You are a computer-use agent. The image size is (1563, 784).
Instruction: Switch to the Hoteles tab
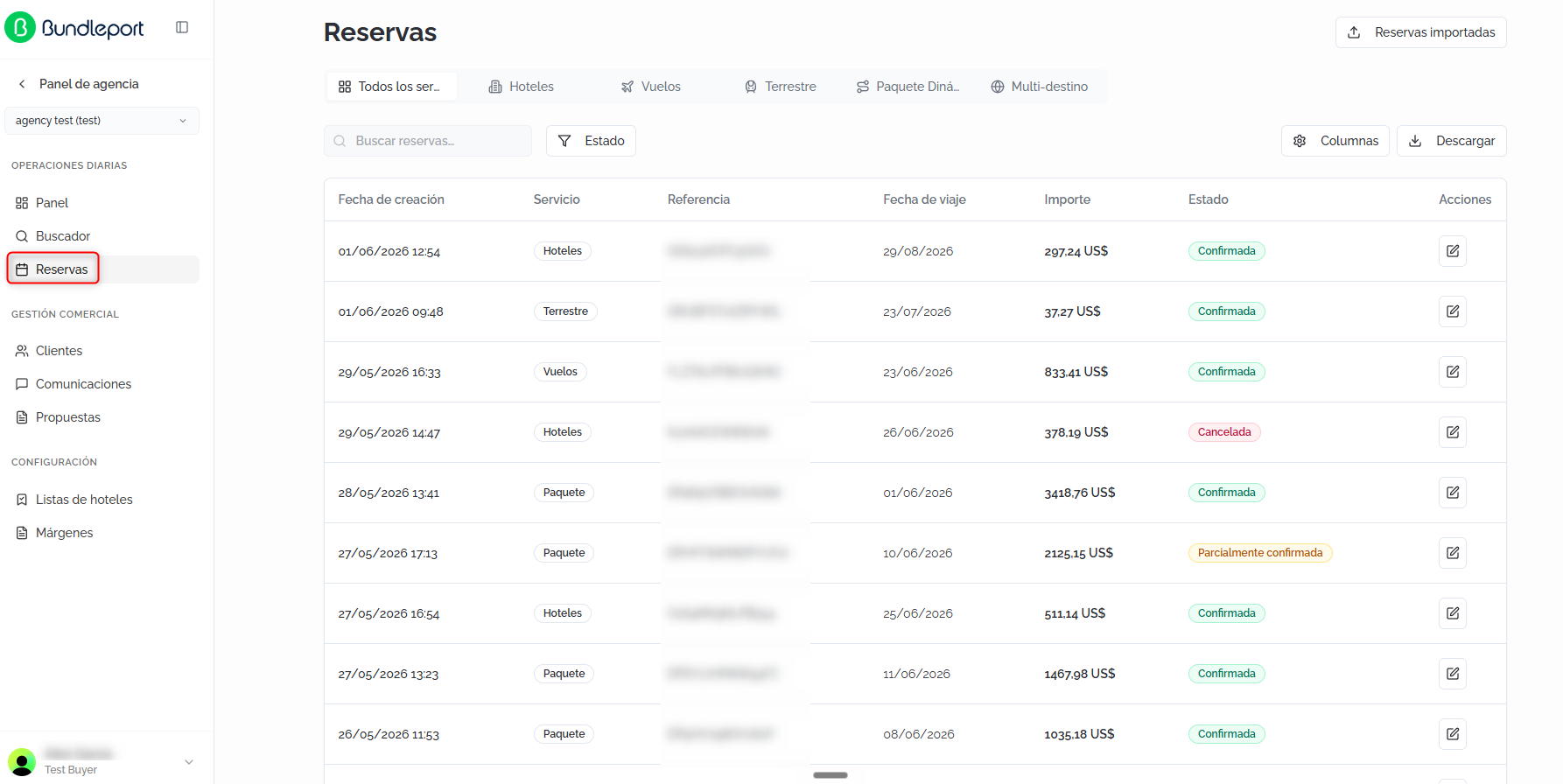(x=522, y=87)
